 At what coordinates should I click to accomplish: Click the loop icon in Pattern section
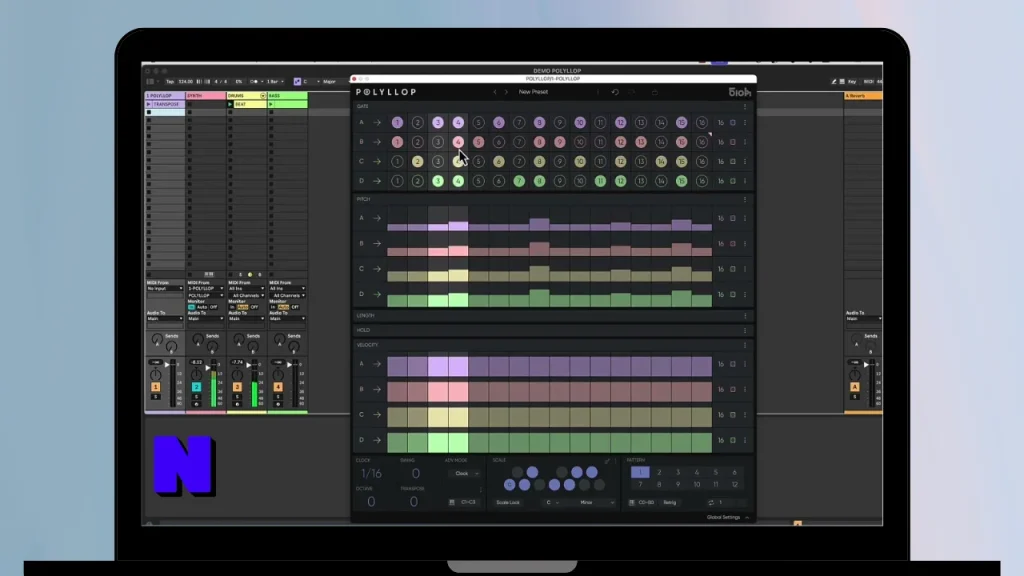pyautogui.click(x=711, y=502)
